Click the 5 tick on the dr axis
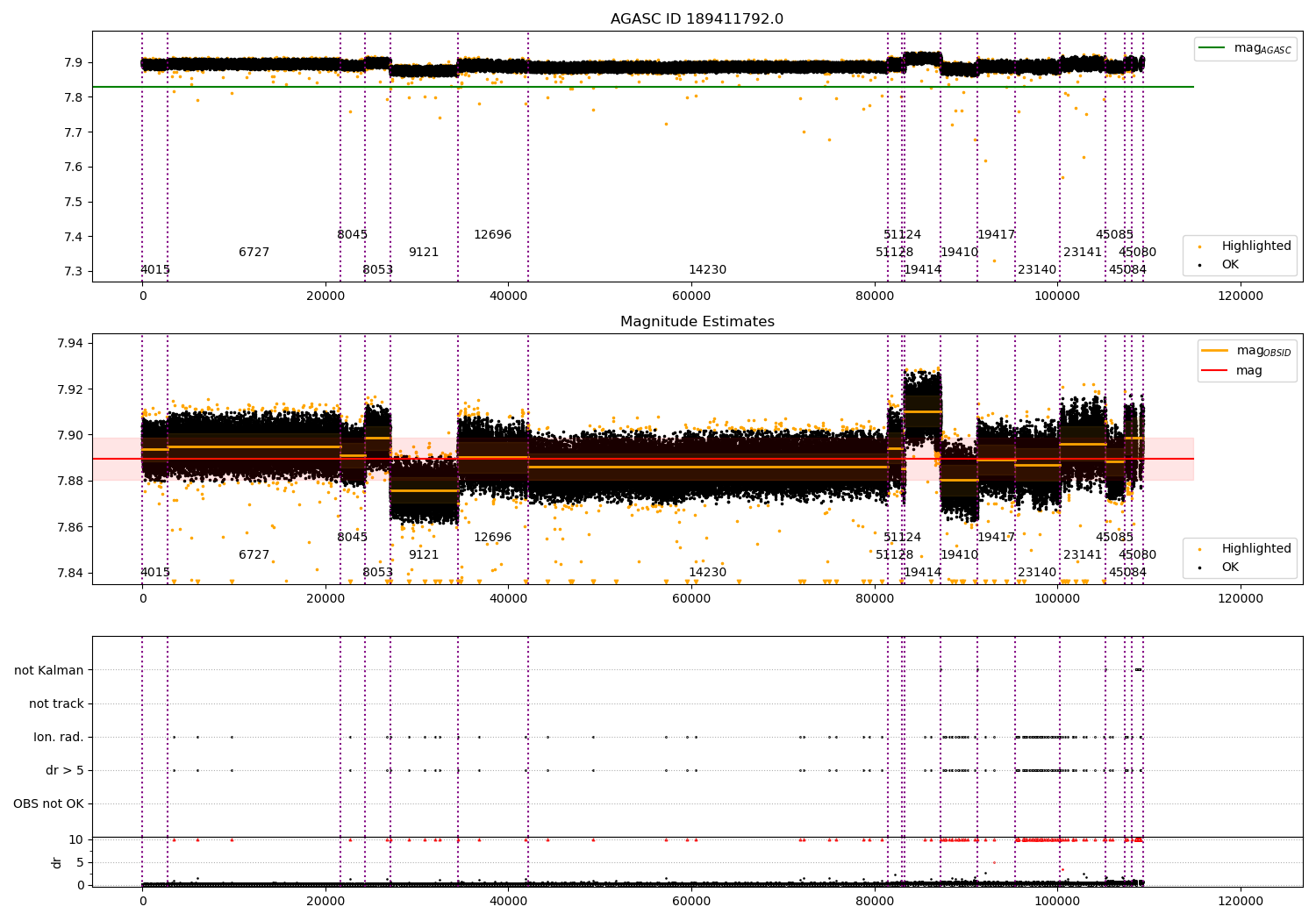The image size is (1316, 921). (x=80, y=862)
